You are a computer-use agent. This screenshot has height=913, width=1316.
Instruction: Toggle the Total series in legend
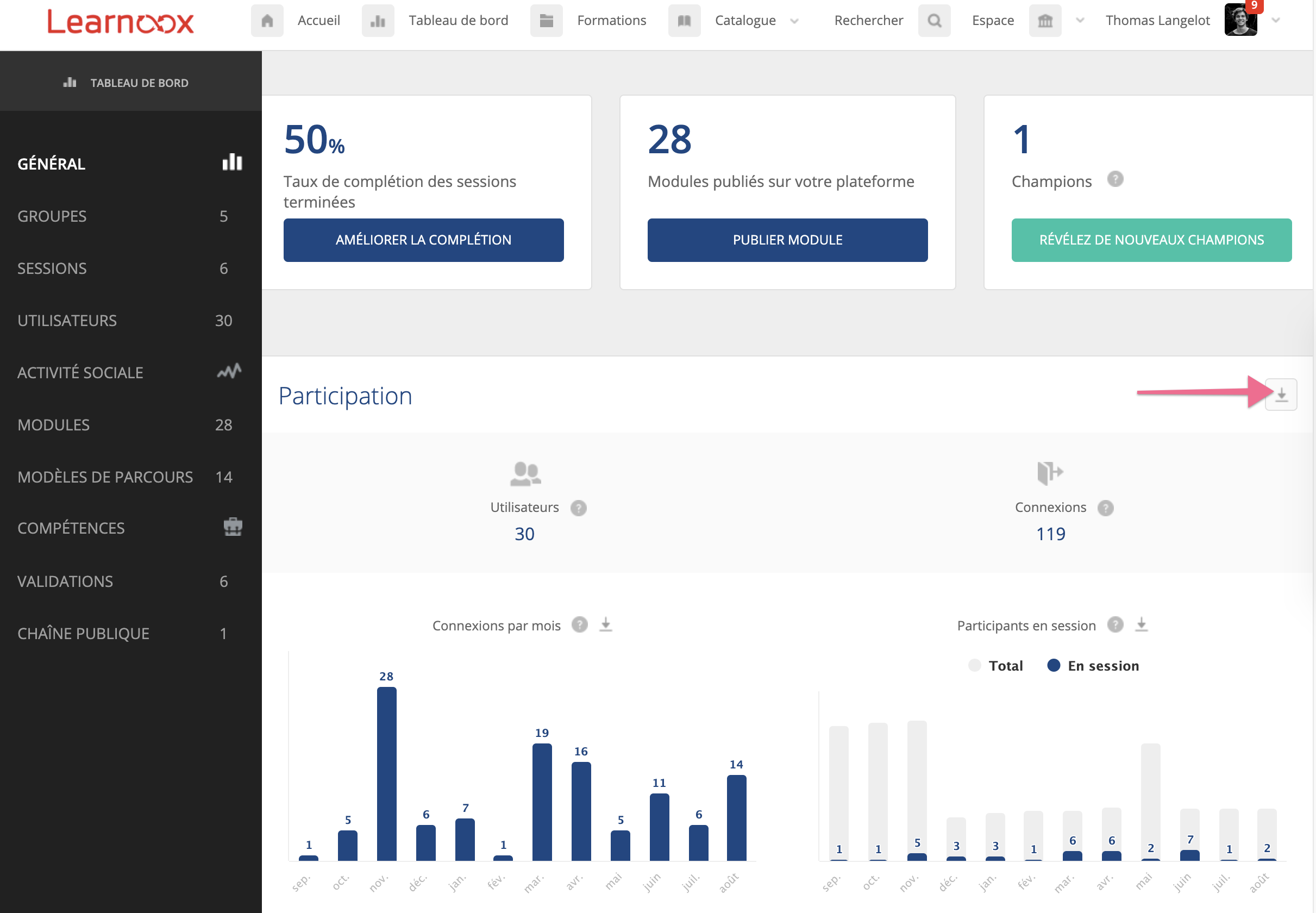pos(996,666)
